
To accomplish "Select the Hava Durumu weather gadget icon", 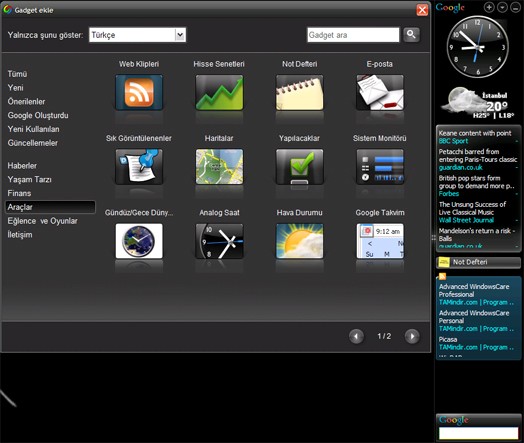I will (299, 241).
